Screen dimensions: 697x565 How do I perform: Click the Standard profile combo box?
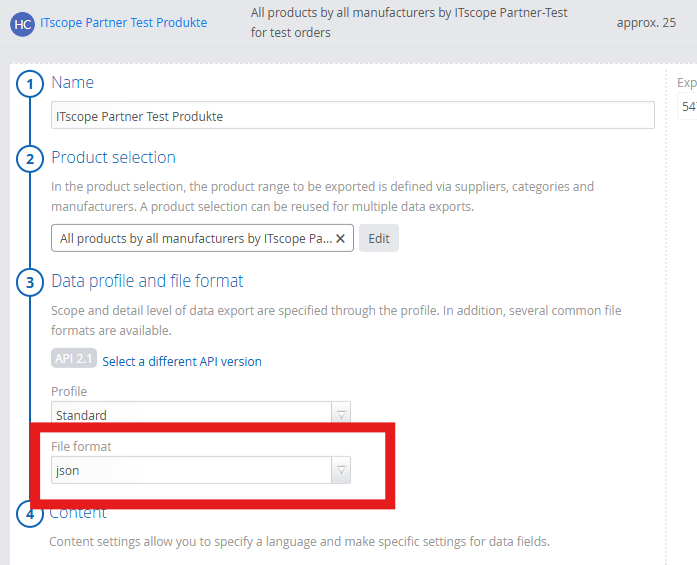click(x=200, y=413)
